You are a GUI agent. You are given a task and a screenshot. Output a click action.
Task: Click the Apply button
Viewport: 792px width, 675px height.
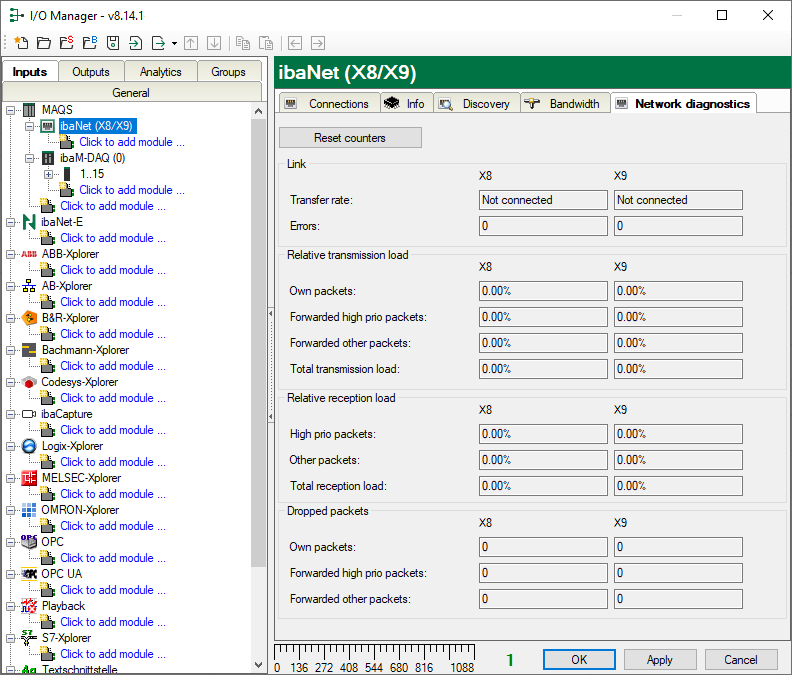pyautogui.click(x=660, y=659)
